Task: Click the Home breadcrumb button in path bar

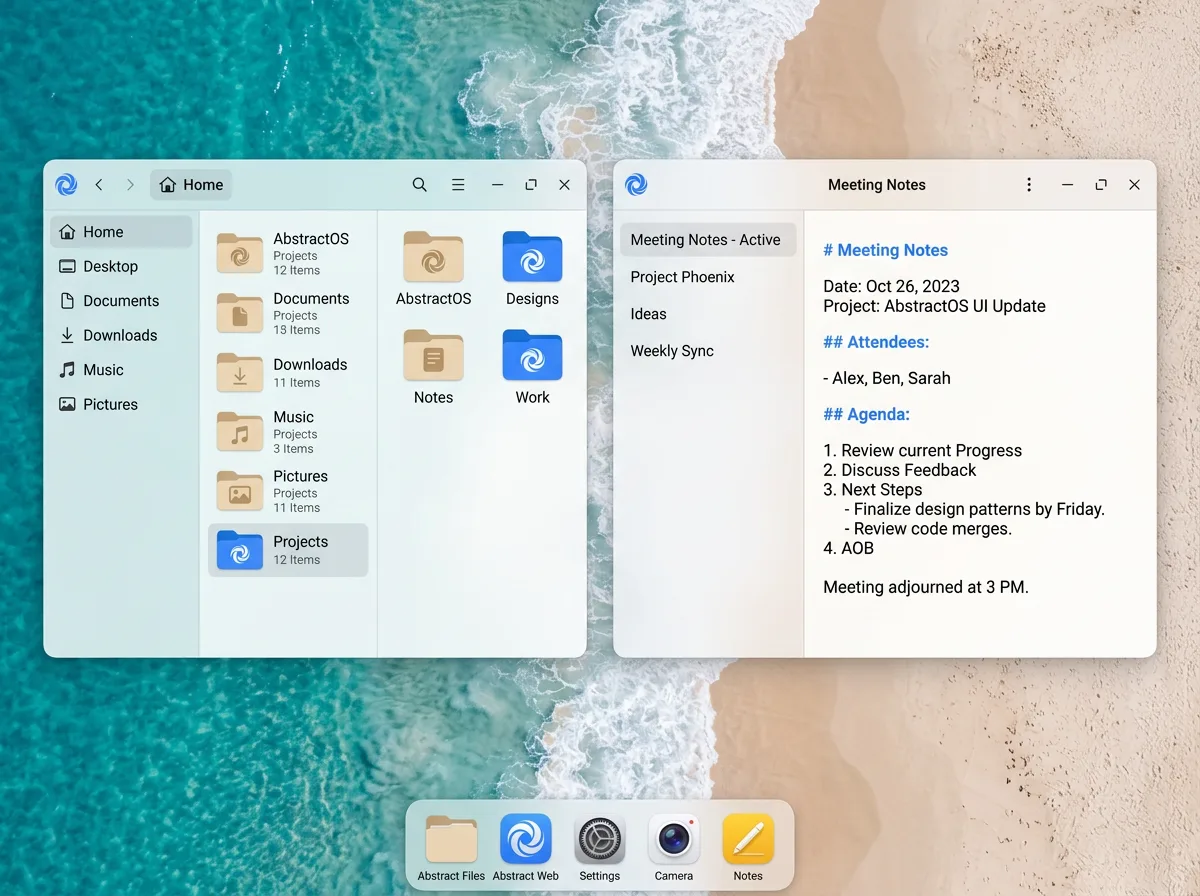Action: pos(191,185)
